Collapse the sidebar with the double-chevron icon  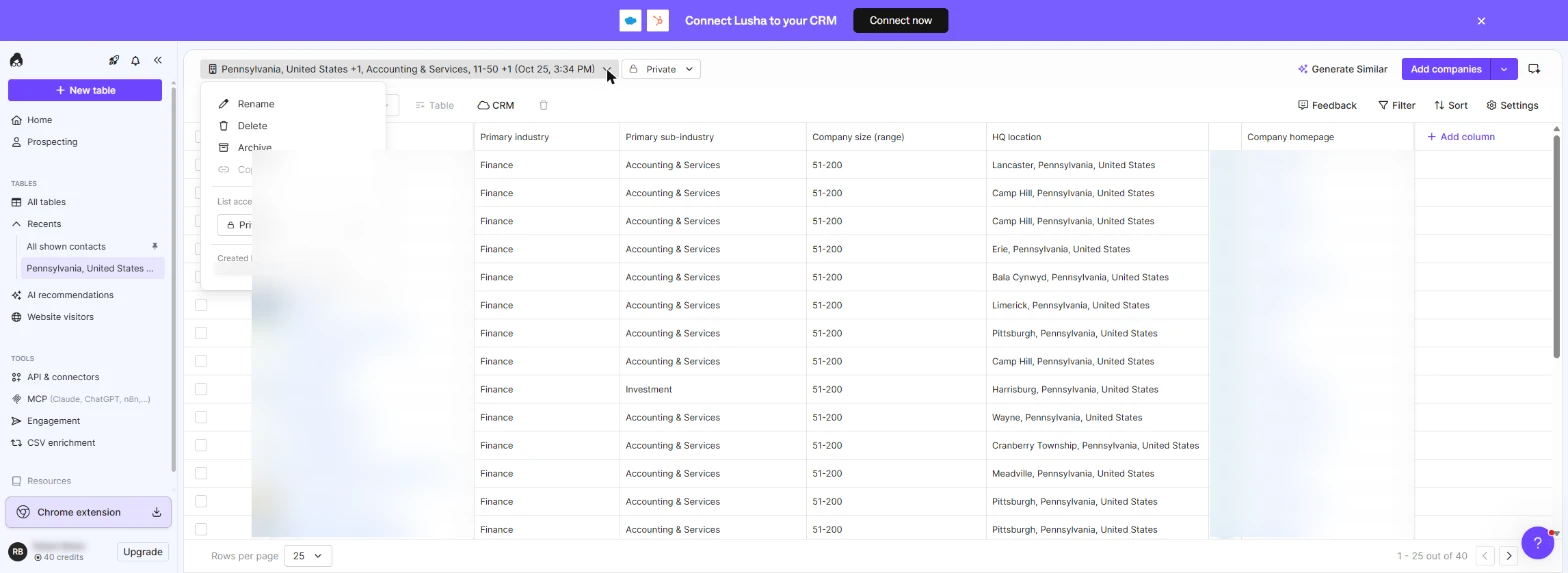[x=158, y=61]
